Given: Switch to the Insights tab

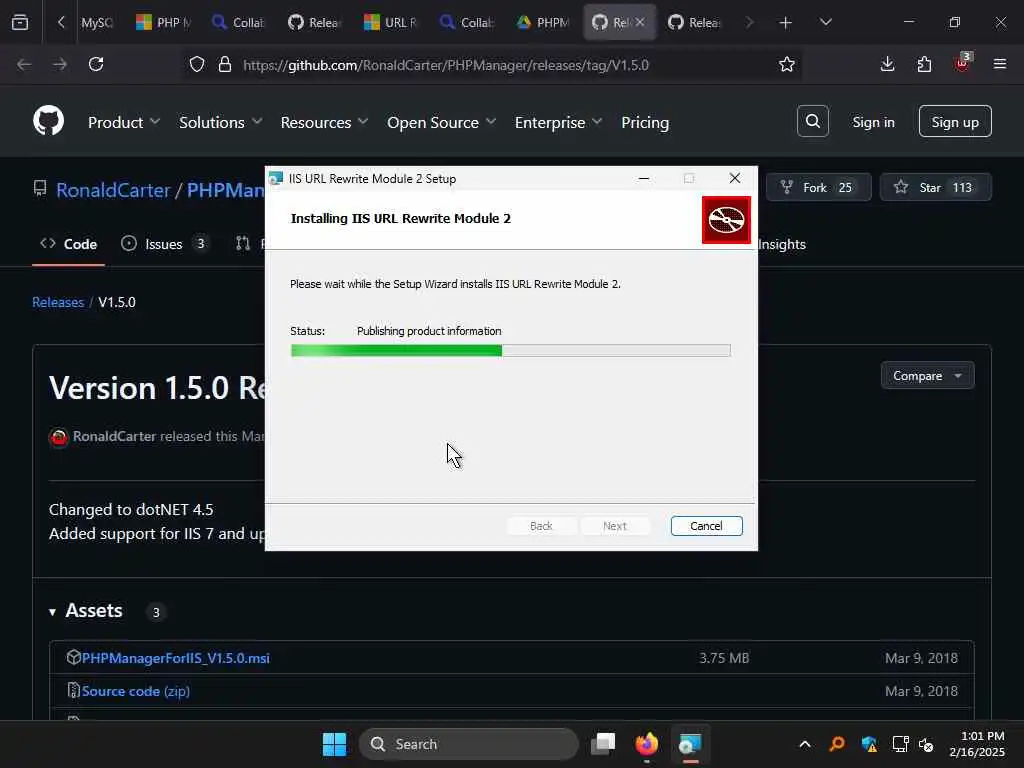Looking at the screenshot, I should click(x=782, y=244).
